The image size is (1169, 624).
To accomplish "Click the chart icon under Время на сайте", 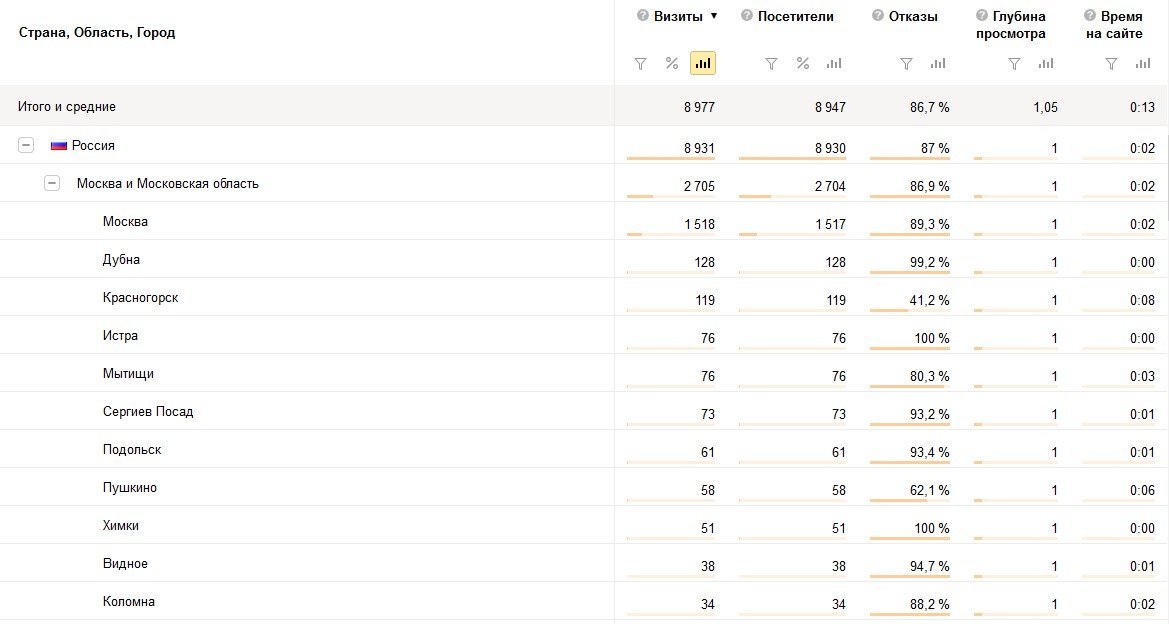I will click(1143, 64).
